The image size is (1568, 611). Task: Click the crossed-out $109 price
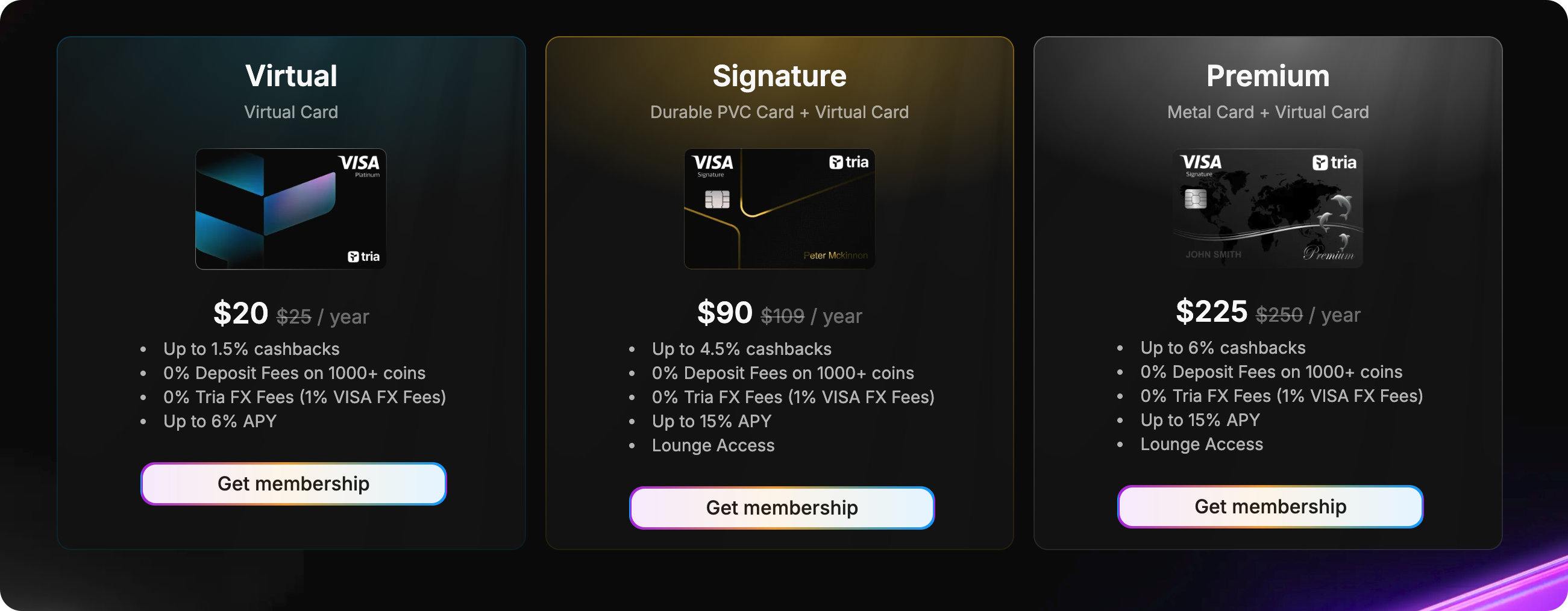click(x=782, y=316)
